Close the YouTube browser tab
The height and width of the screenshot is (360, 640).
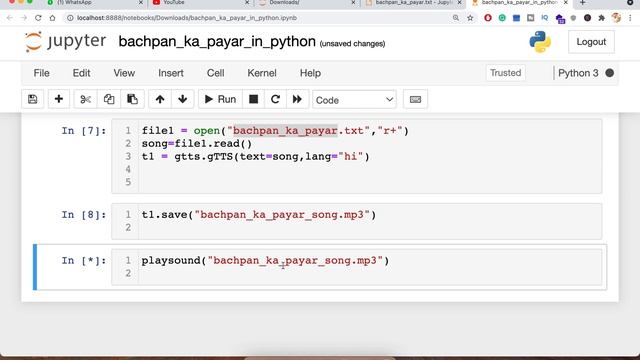(247, 3)
